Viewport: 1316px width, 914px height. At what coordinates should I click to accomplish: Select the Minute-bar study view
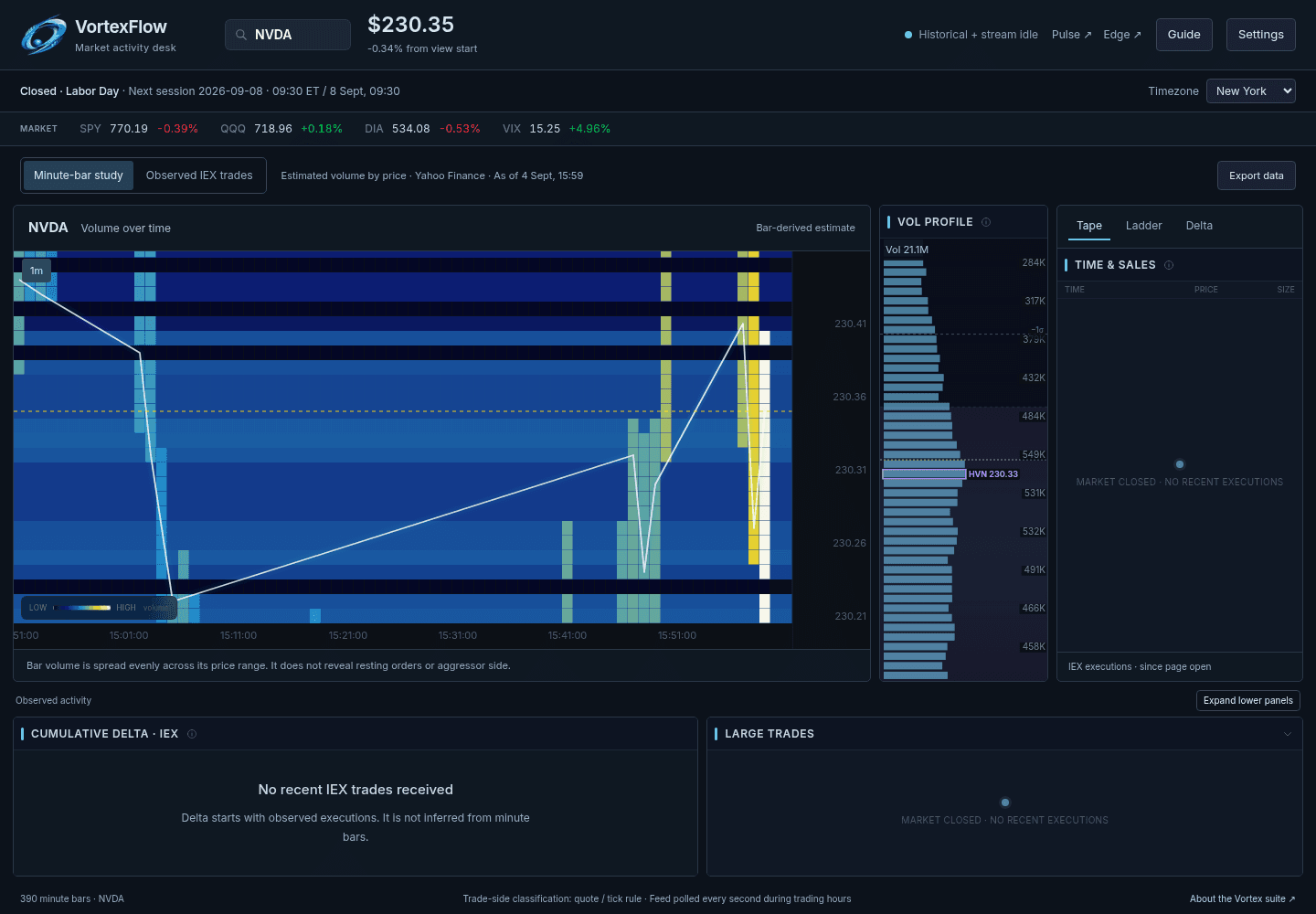(x=79, y=175)
